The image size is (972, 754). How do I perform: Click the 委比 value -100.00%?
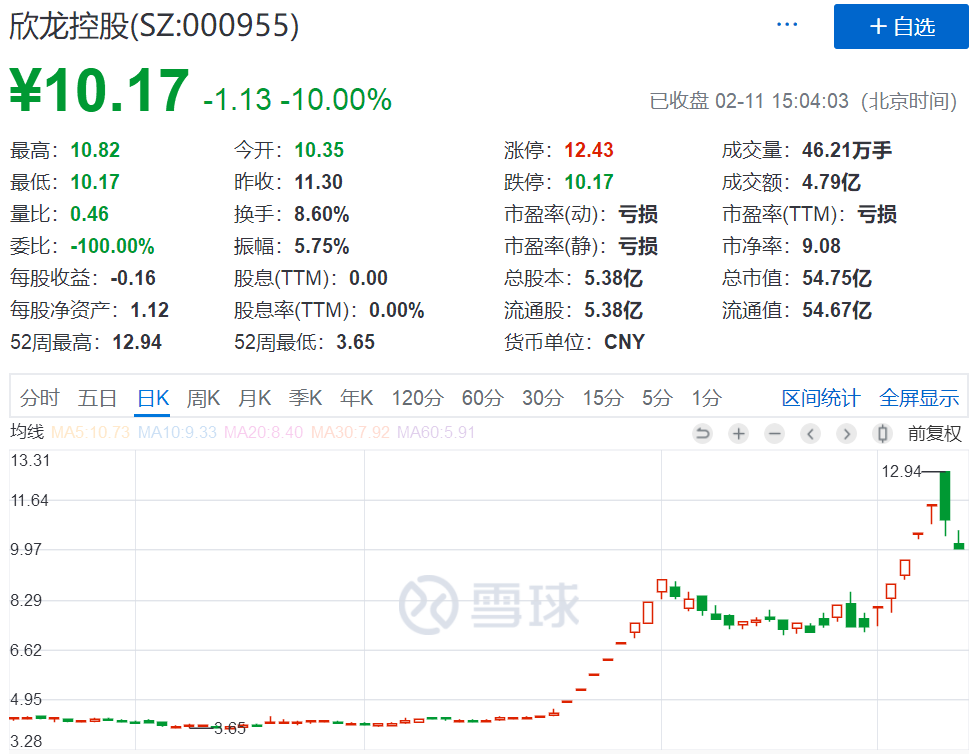click(x=112, y=246)
